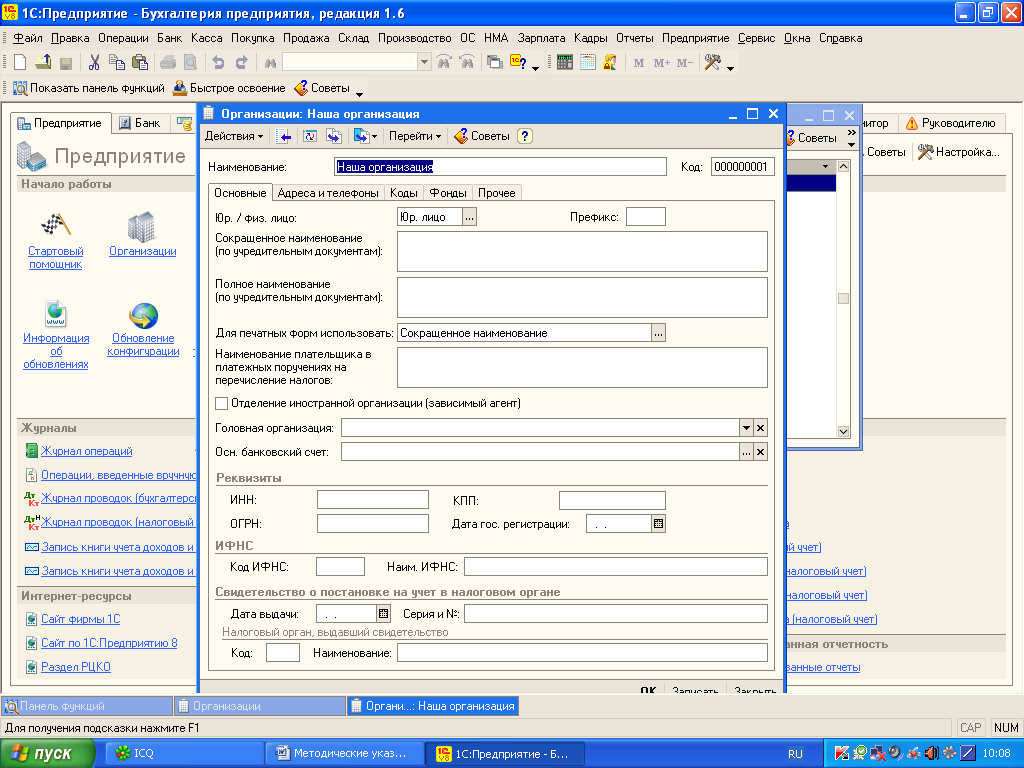1024x768 pixels.
Task: Open Стартовый помощник flag icon
Action: tap(56, 225)
